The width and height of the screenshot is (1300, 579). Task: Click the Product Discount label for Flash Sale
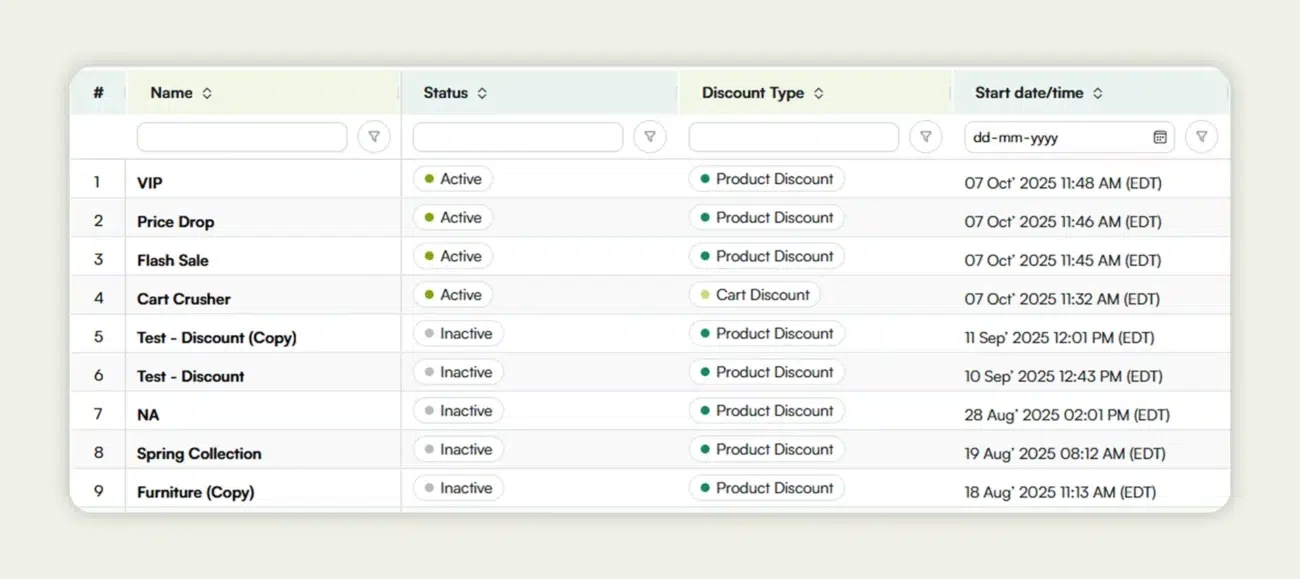[x=766, y=256]
